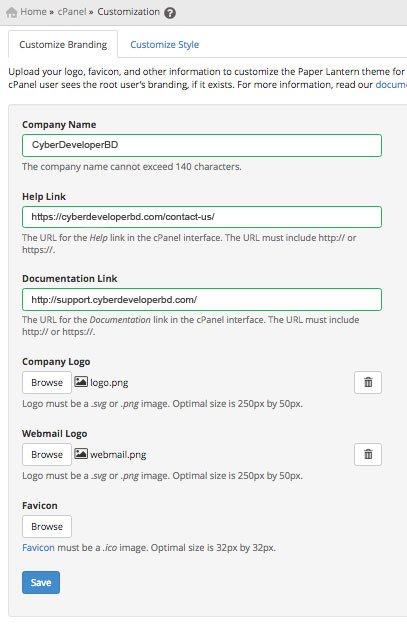Click the logo.png image file icon
407x627 pixels.
[81, 381]
